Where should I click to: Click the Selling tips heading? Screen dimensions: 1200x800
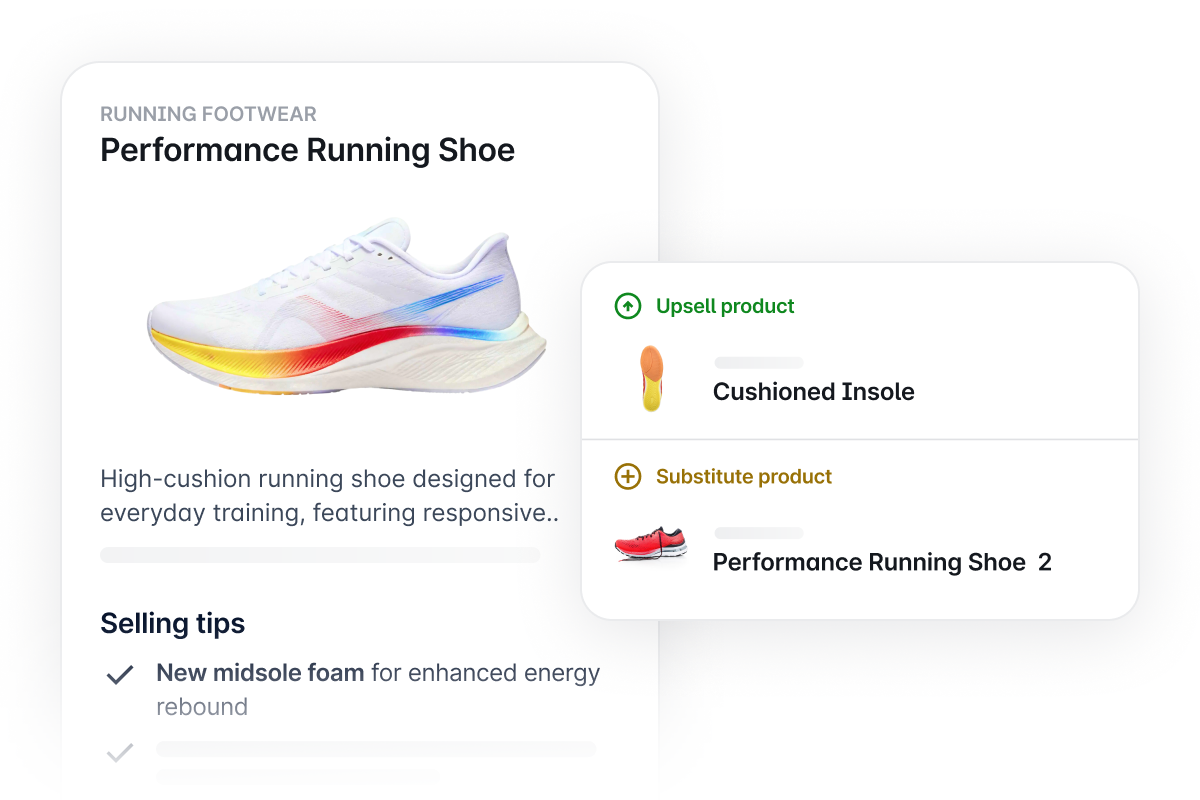click(172, 623)
